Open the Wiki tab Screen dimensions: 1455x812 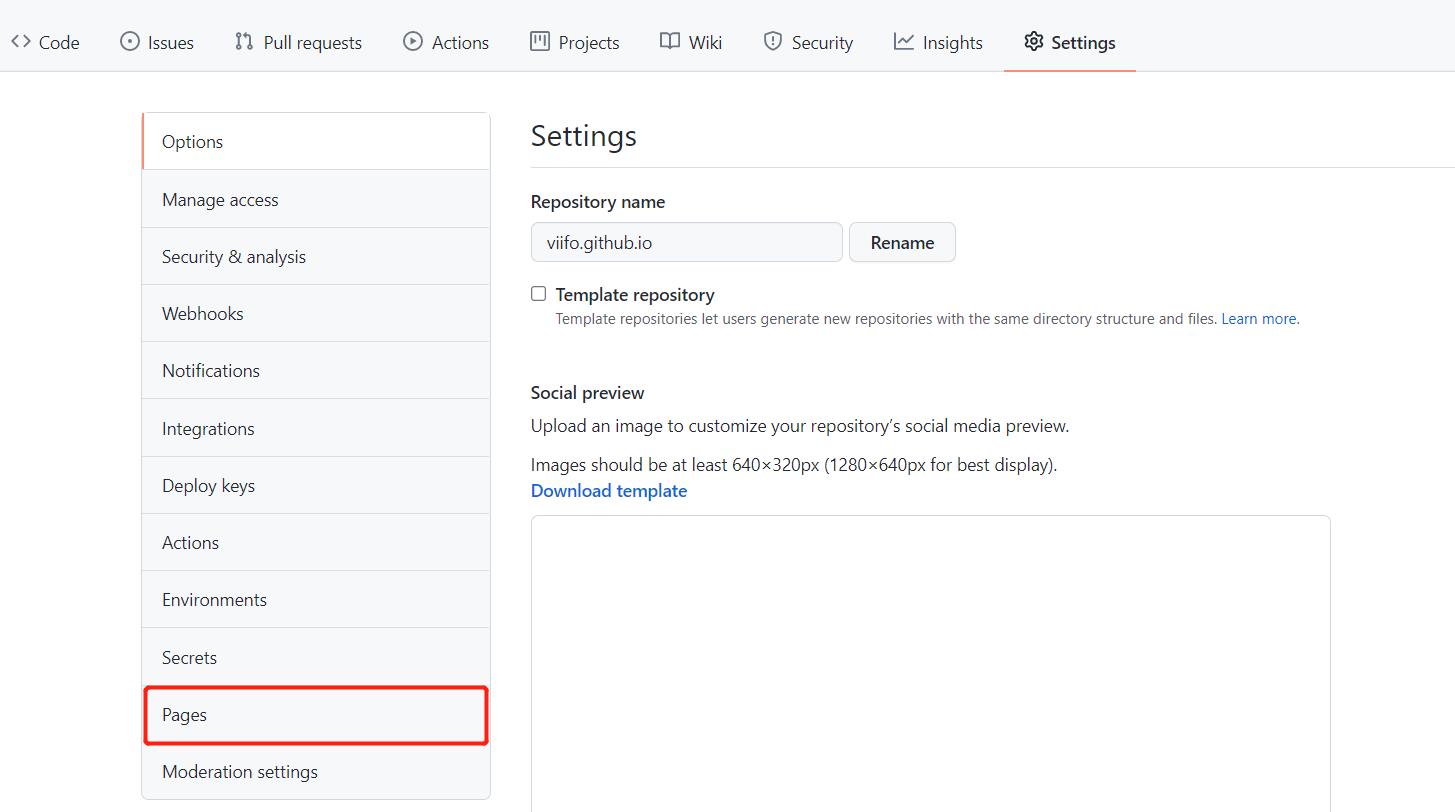tap(691, 42)
